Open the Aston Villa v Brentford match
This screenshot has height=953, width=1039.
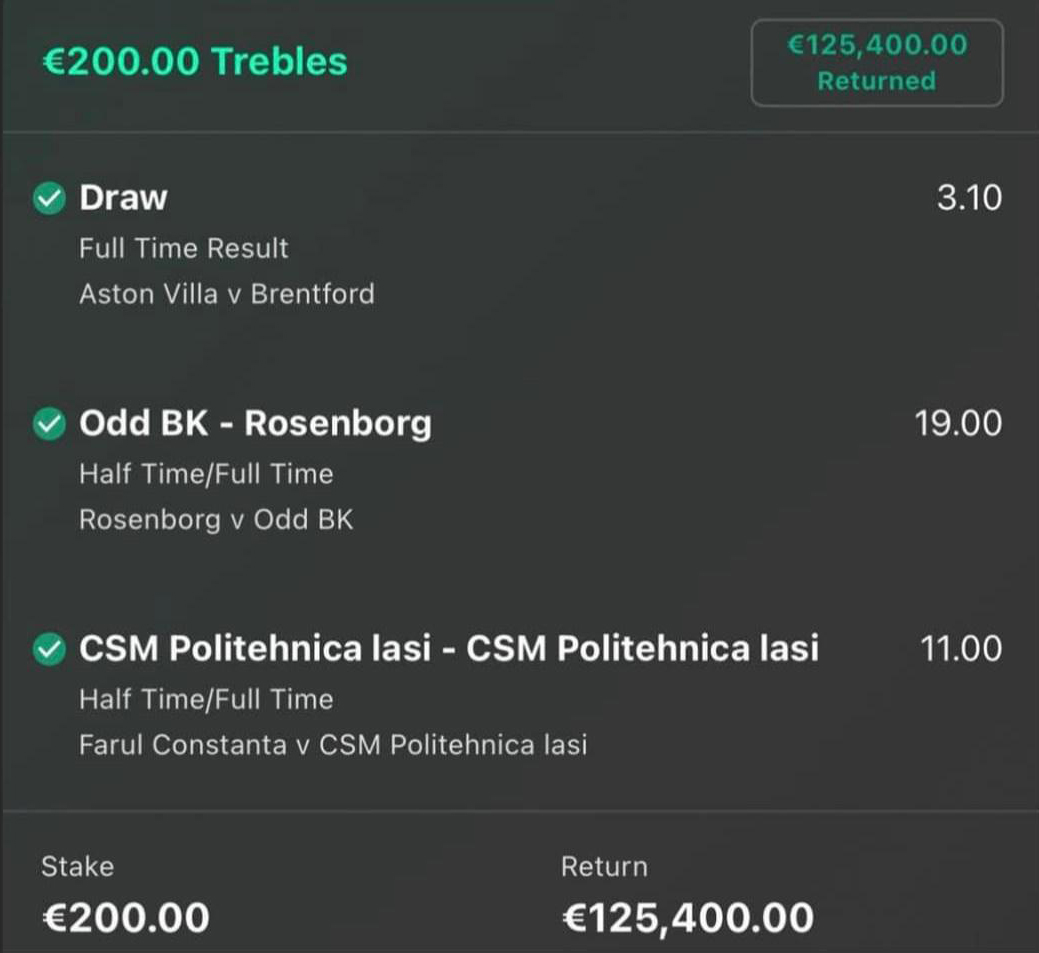[x=227, y=294]
